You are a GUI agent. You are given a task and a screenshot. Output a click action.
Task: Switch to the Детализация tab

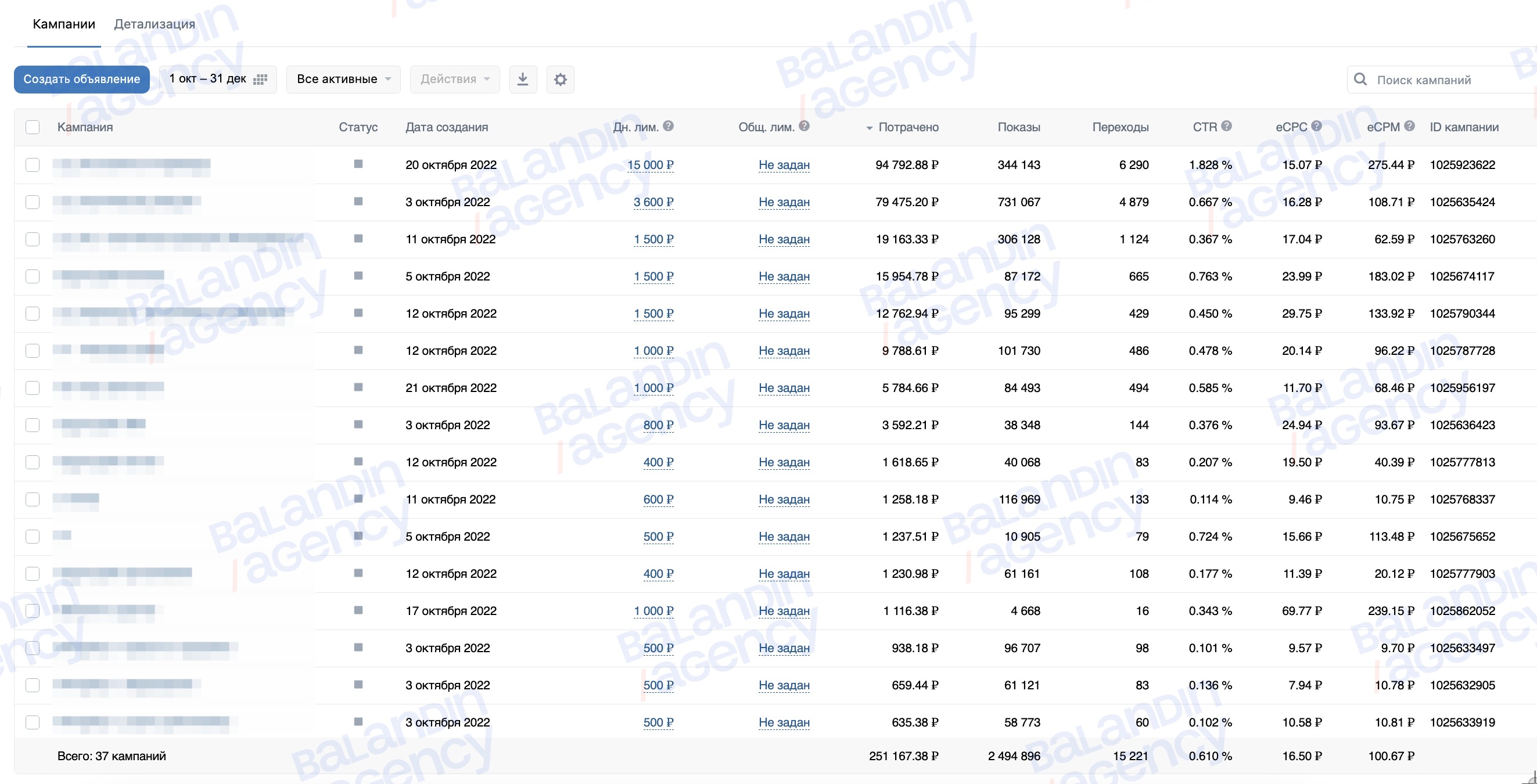pyautogui.click(x=155, y=24)
